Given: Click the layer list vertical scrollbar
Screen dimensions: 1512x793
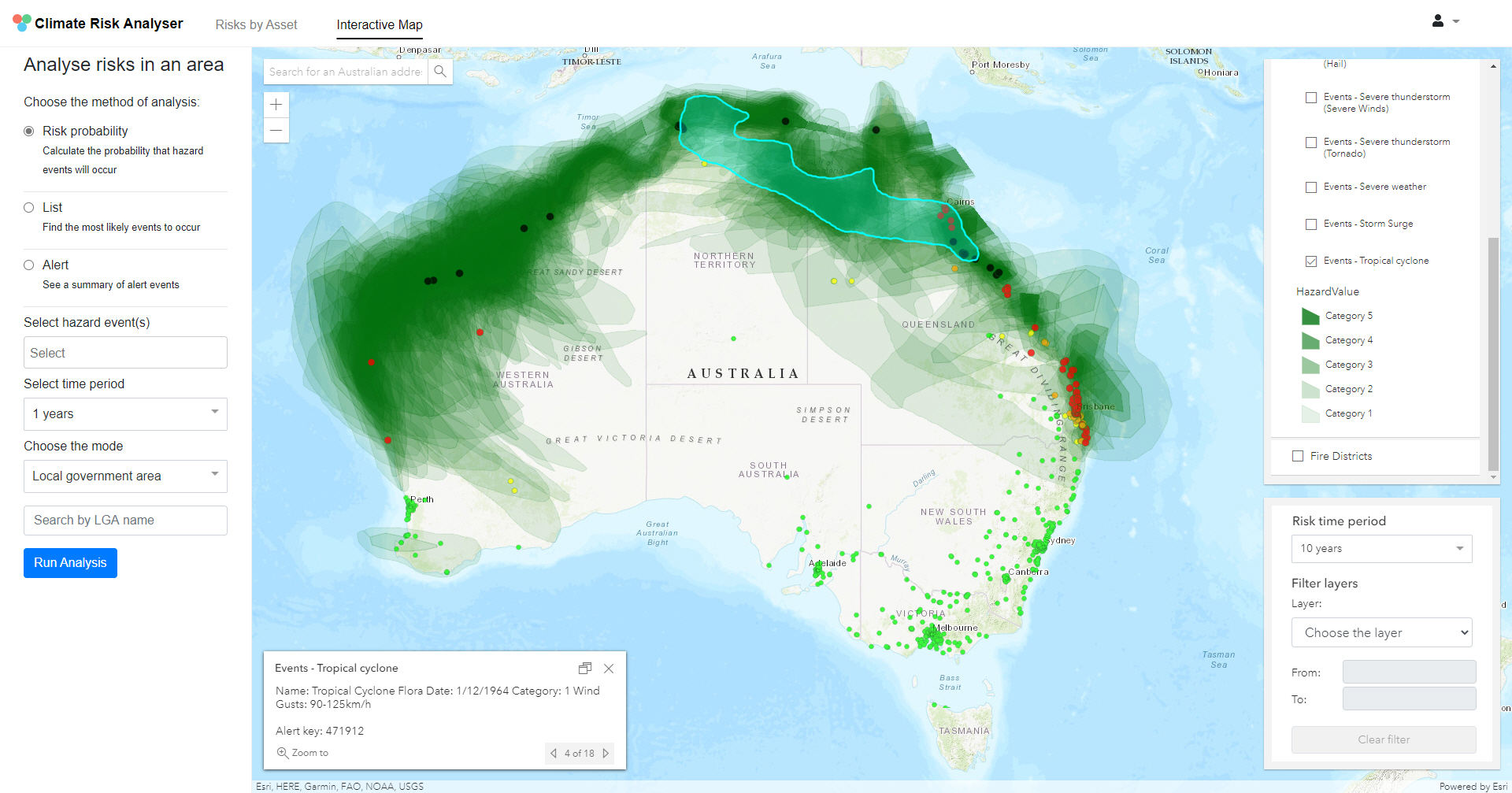Looking at the screenshot, I should [1493, 353].
